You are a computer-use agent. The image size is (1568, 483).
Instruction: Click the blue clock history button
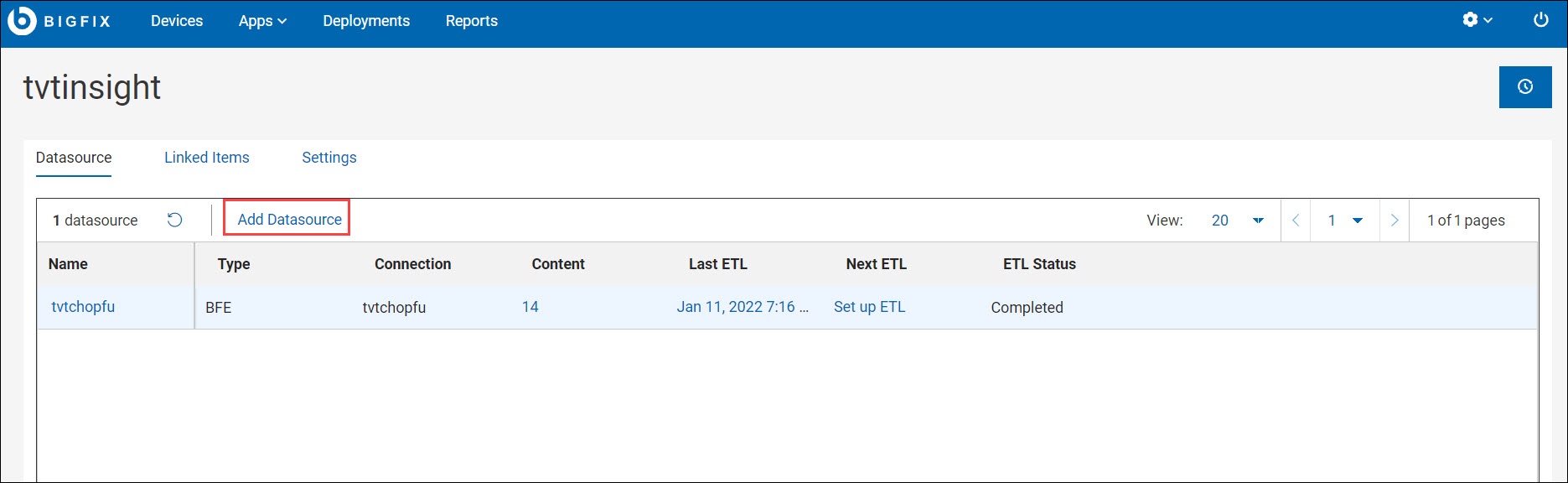1524,87
